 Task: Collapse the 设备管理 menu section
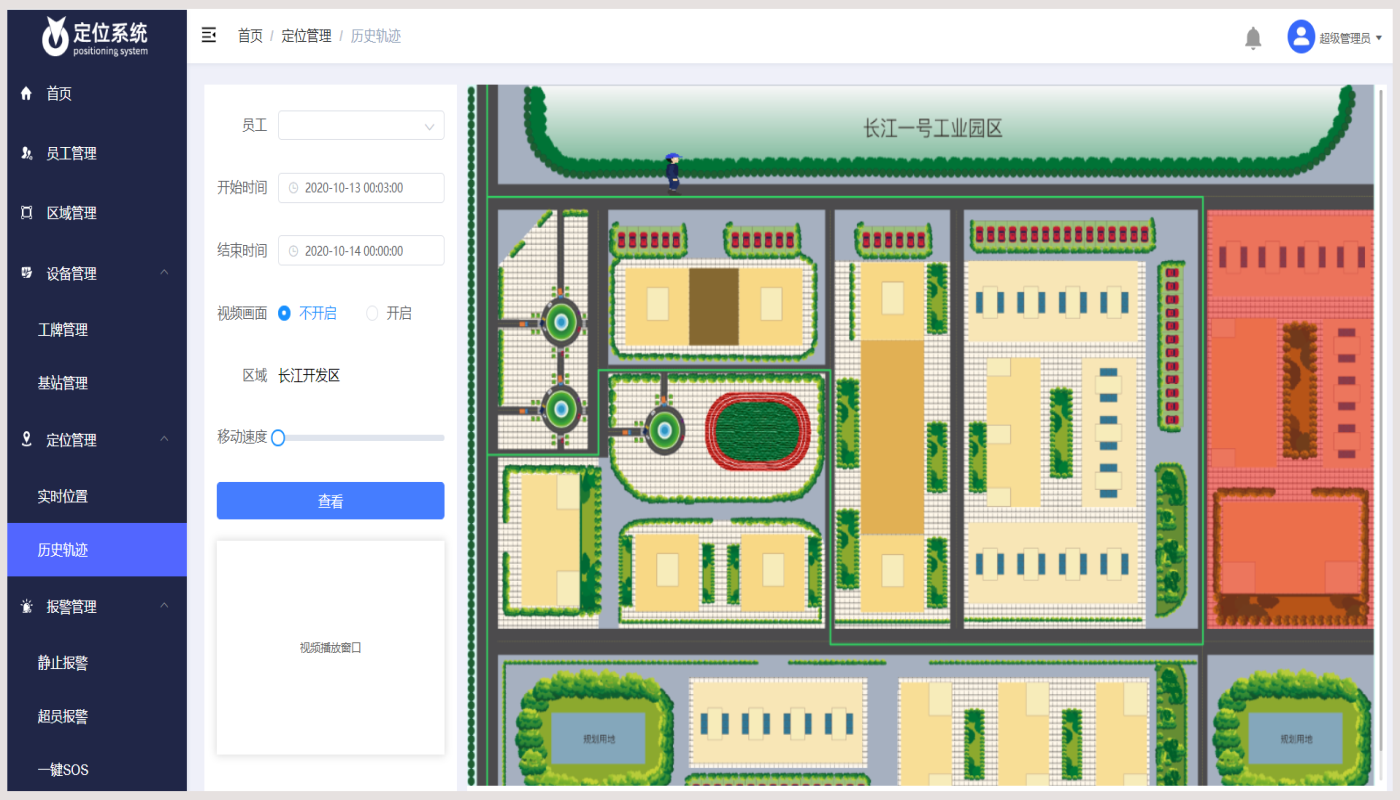pos(164,273)
